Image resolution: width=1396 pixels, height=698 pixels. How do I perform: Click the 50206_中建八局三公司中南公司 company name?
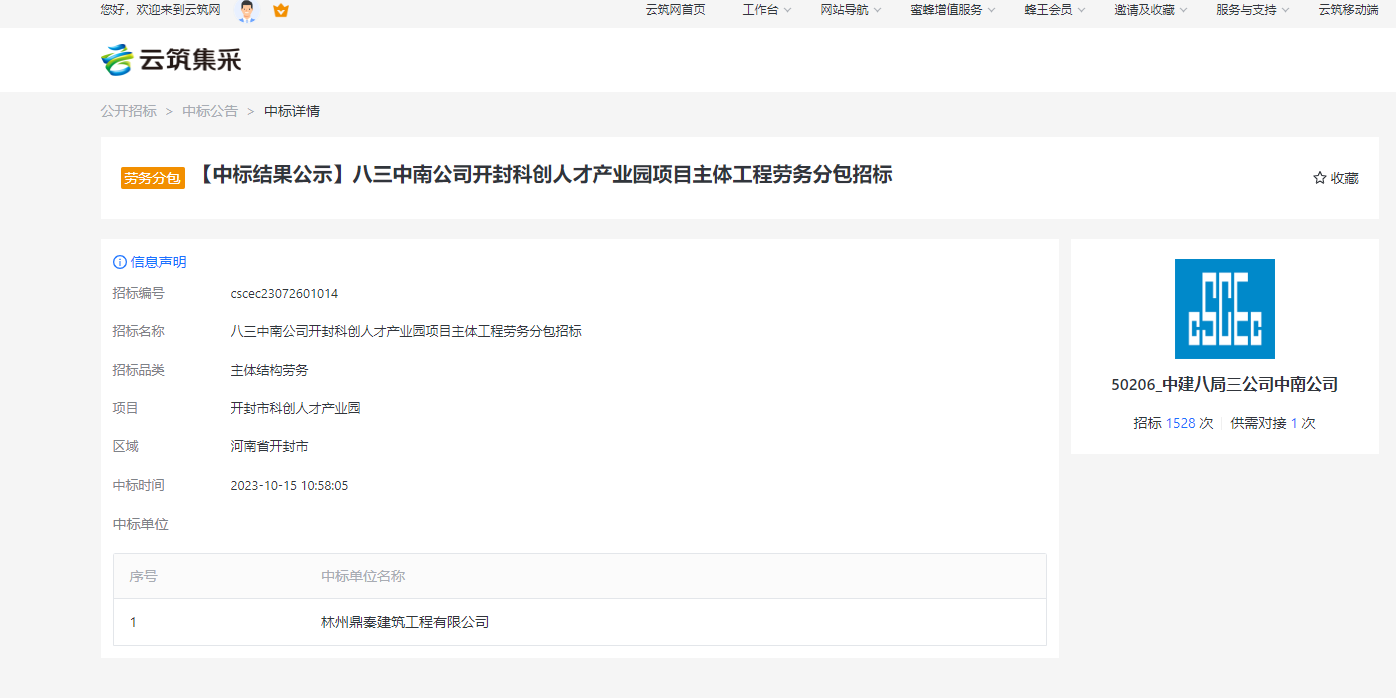pos(1224,384)
